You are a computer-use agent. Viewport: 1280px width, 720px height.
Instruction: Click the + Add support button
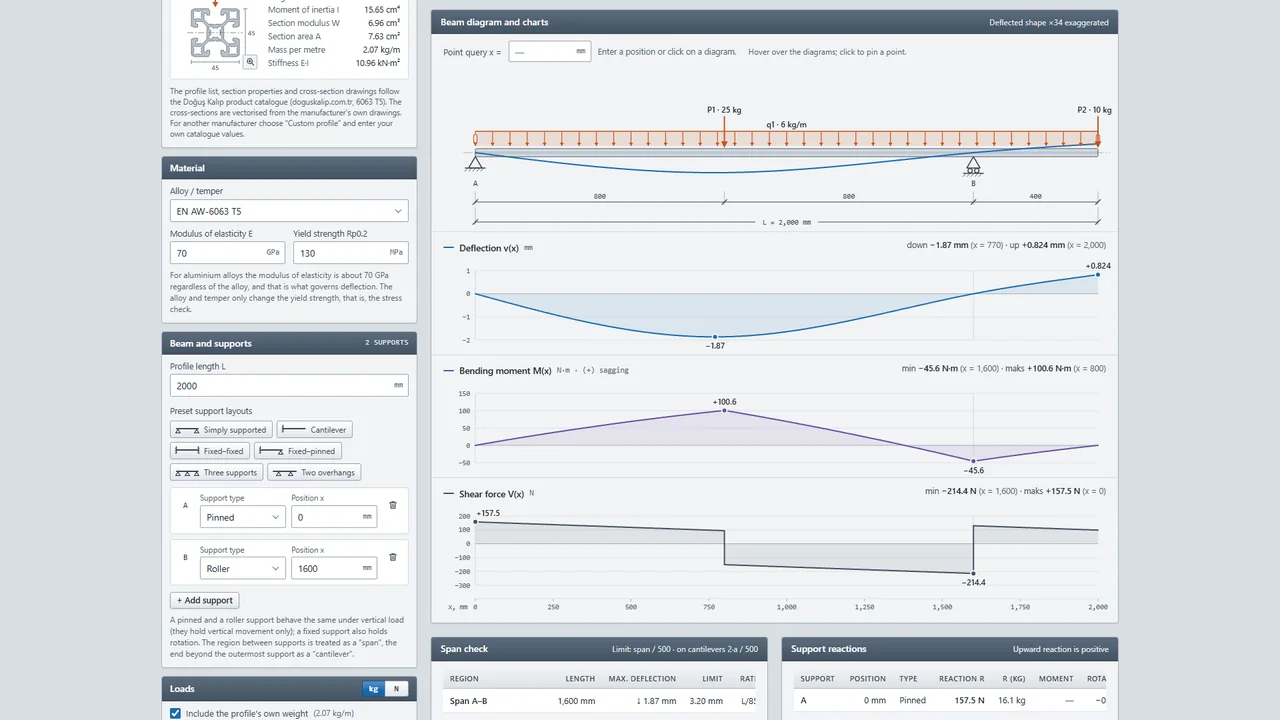point(205,600)
